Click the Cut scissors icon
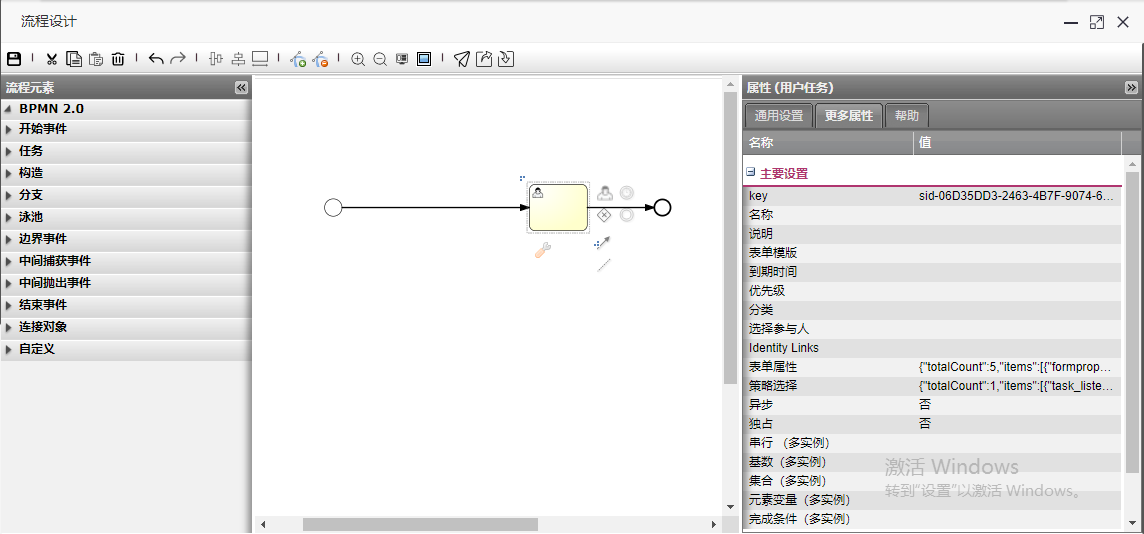Viewport: 1144px width, 534px height. pos(52,59)
